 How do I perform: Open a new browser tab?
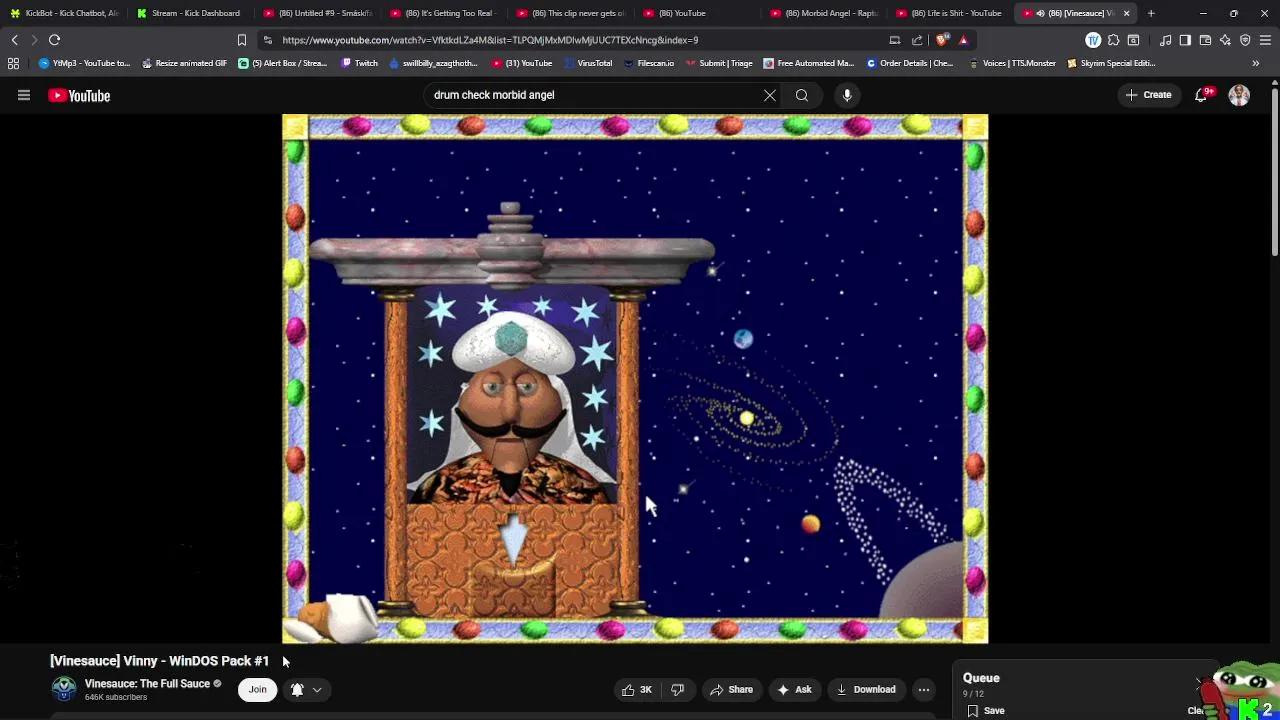[1151, 13]
